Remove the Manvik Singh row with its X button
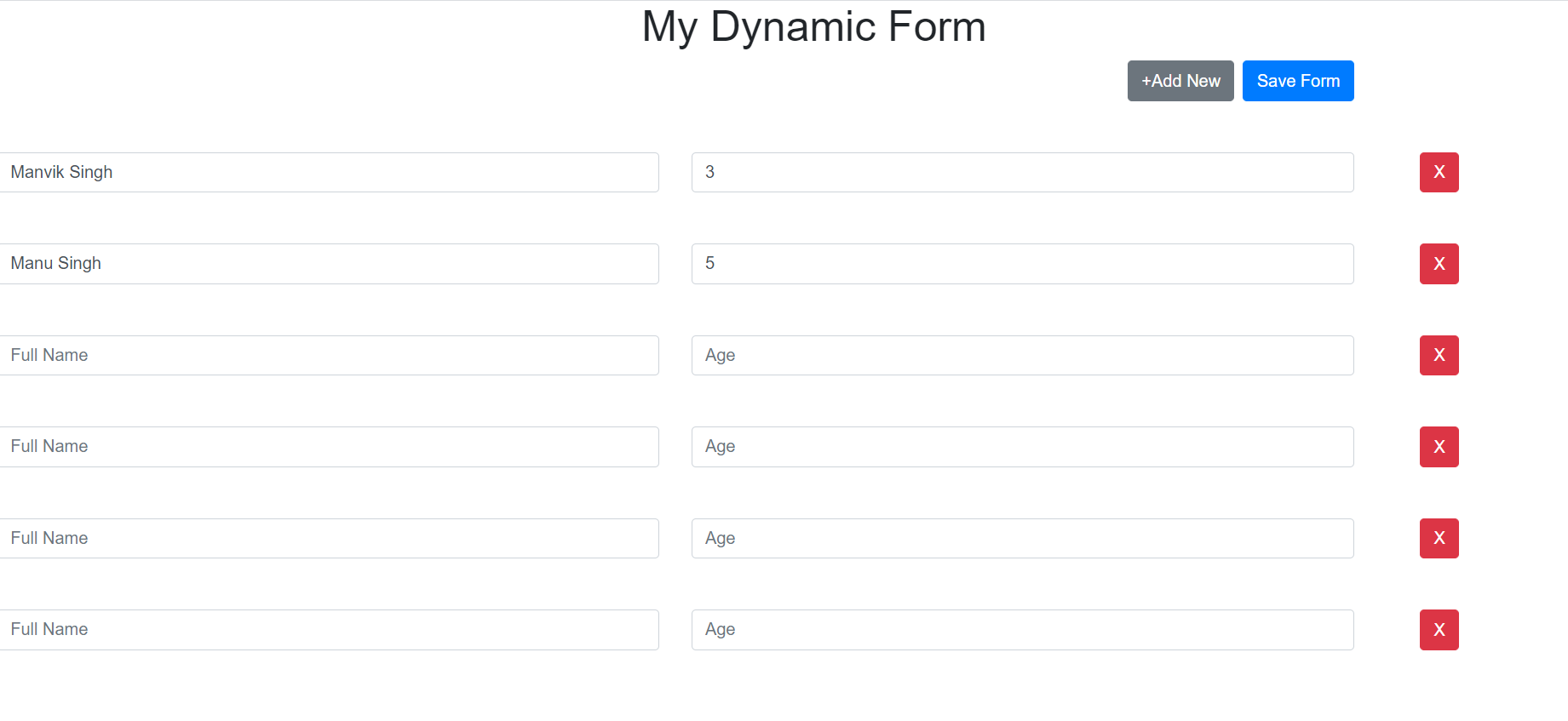This screenshot has height=721, width=1568. (1439, 172)
